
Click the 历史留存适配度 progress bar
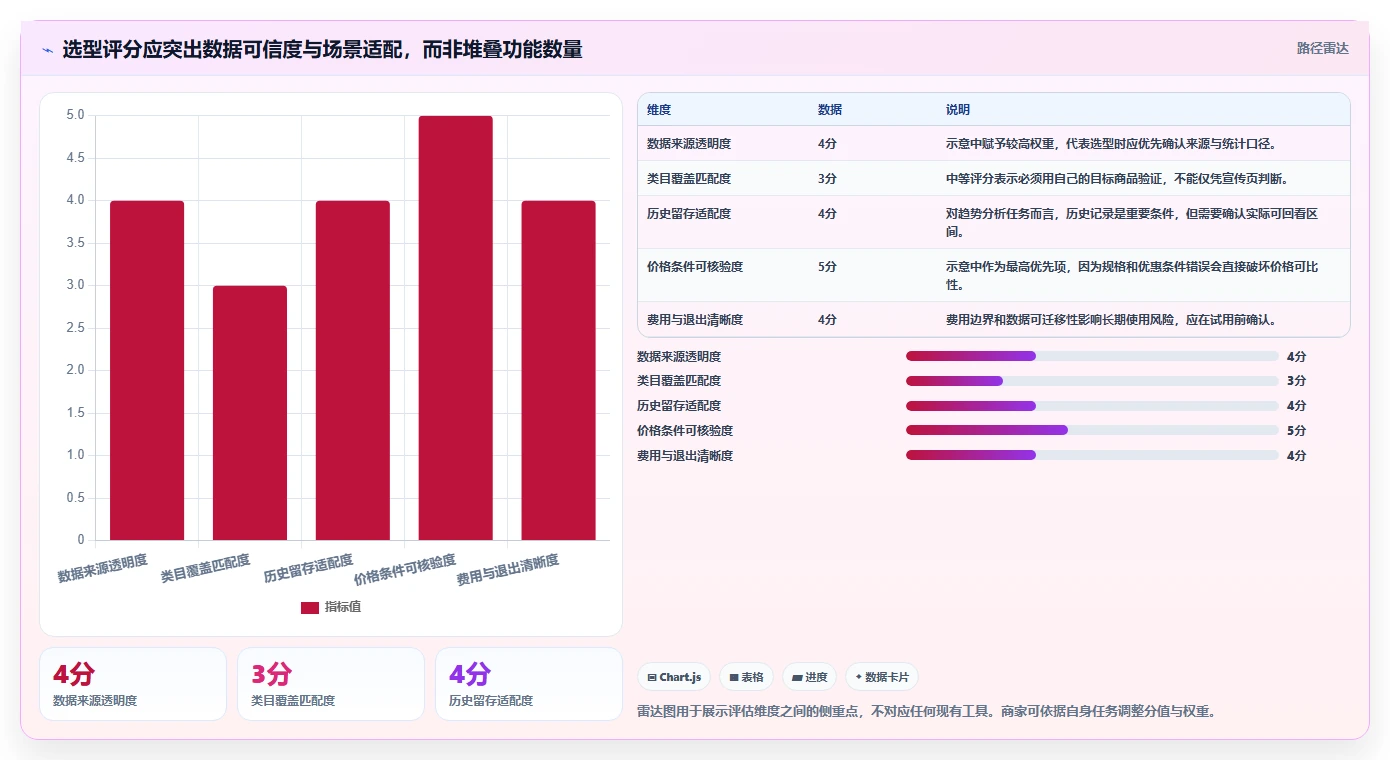pos(1092,406)
